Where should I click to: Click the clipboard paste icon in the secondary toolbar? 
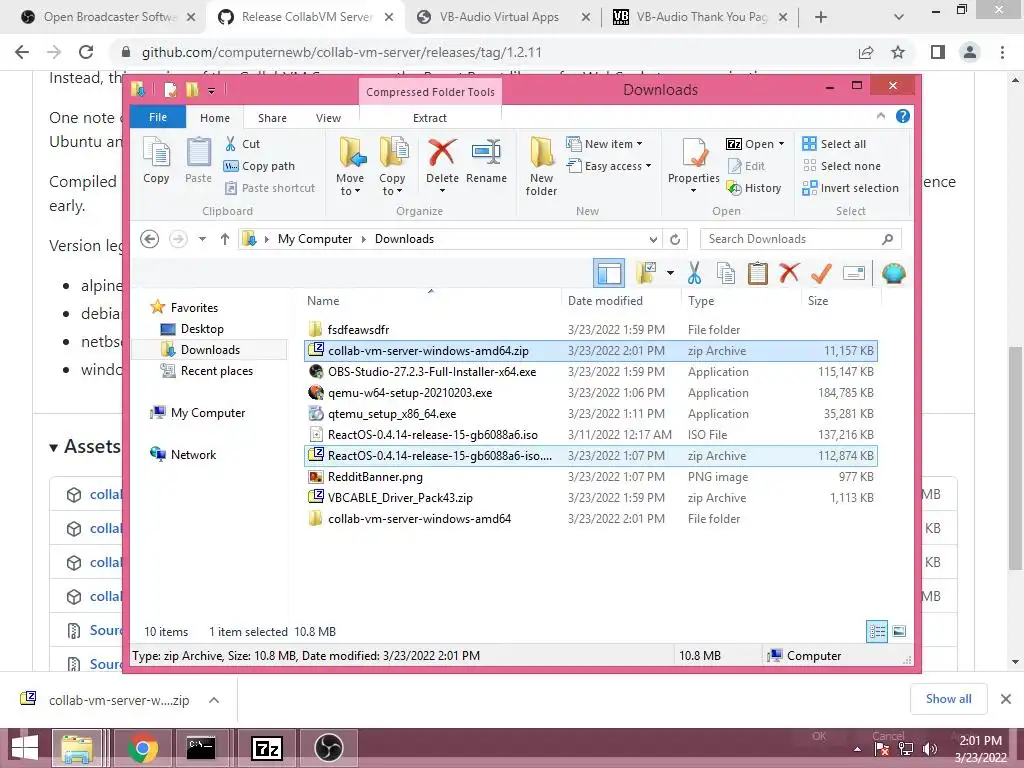(x=758, y=273)
